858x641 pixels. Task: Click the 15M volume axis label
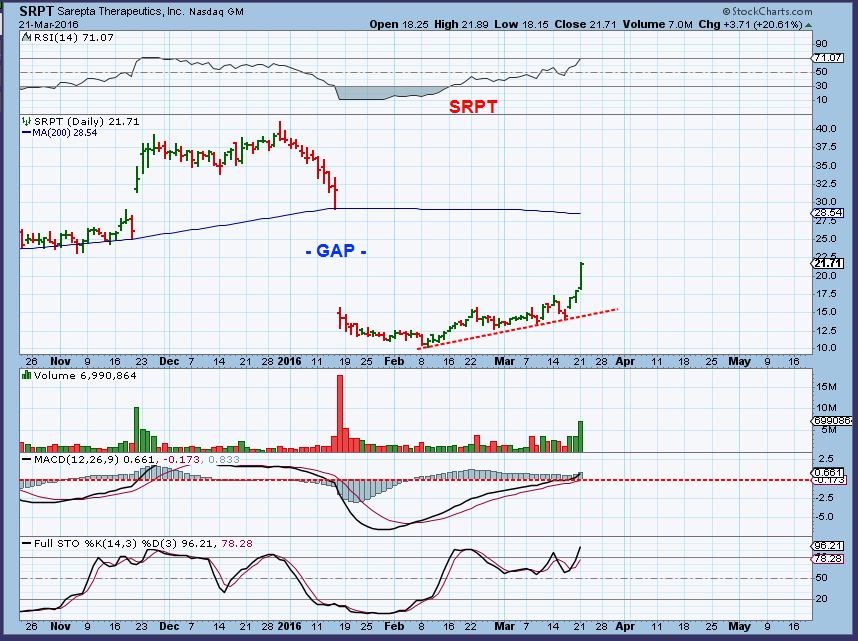pyautogui.click(x=827, y=387)
